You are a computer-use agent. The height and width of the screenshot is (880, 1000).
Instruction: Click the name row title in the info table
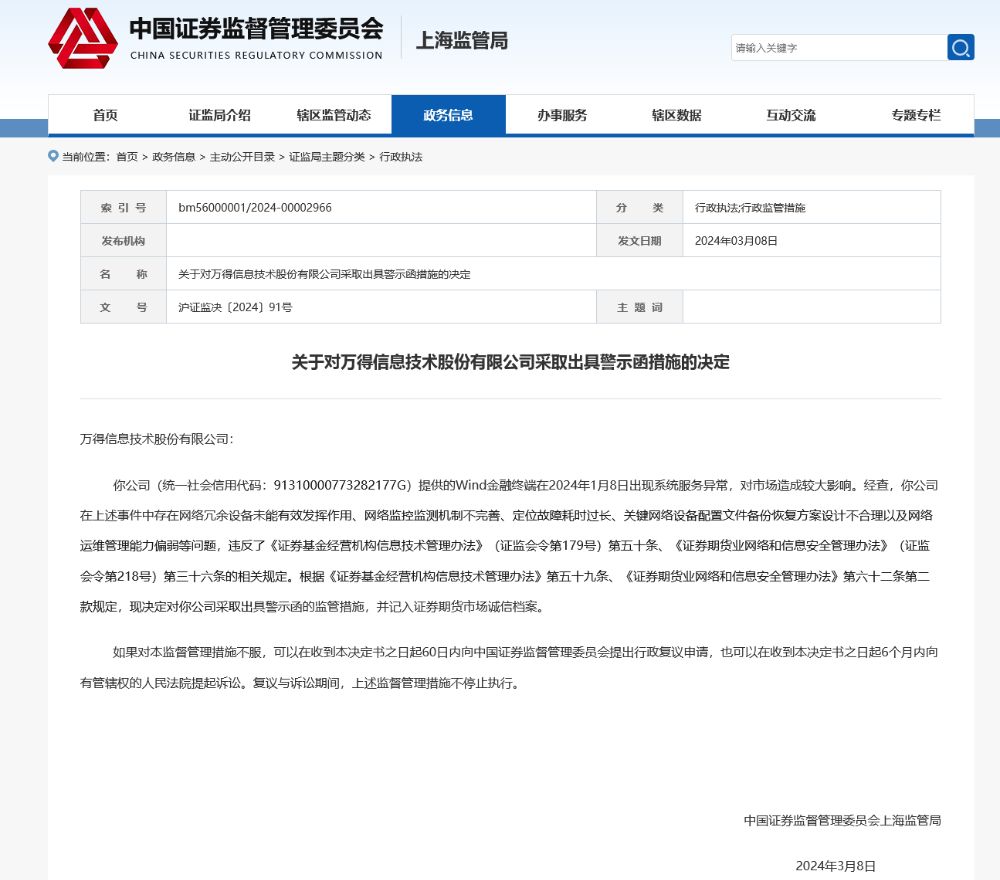coord(324,274)
